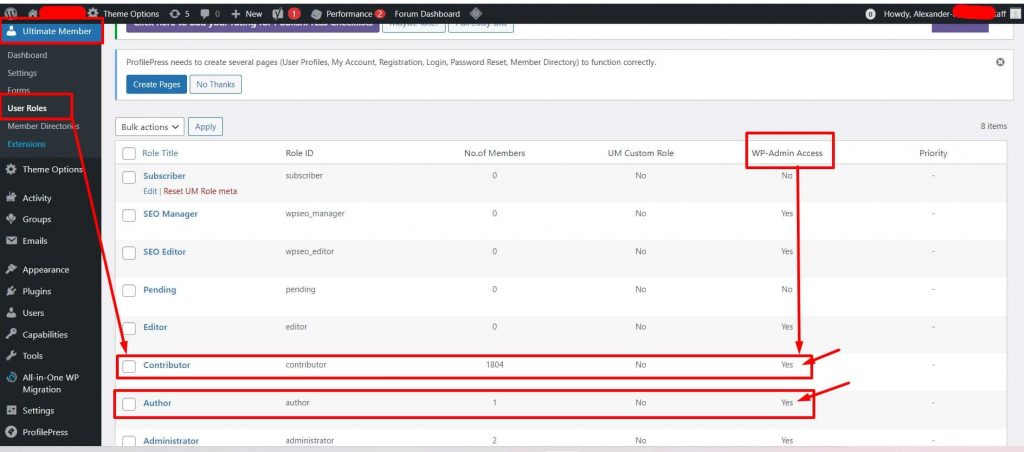Open the Editor role title link
The width and height of the screenshot is (1024, 452).
155,327
